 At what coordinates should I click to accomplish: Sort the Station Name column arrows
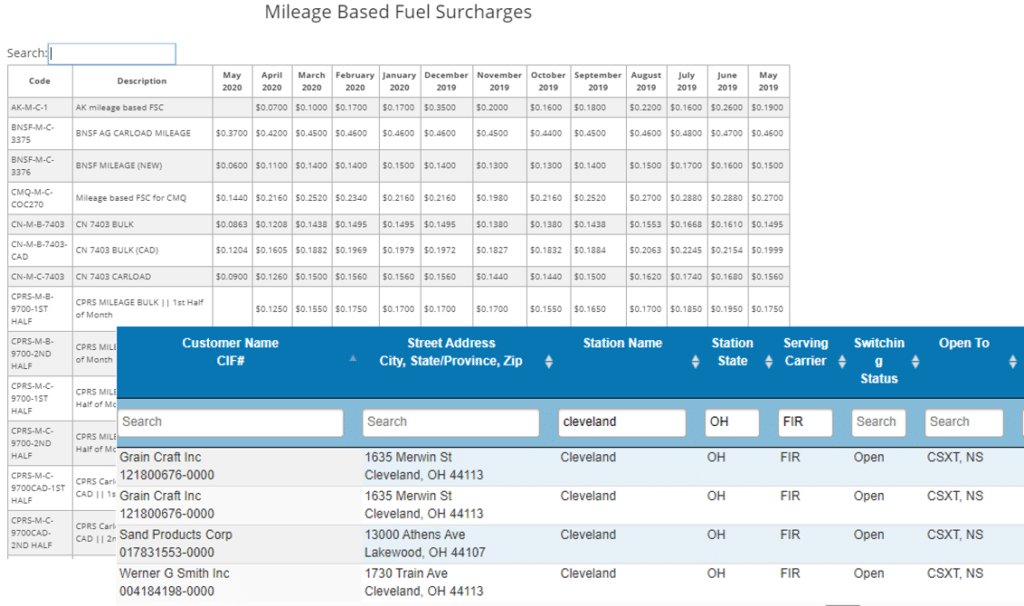coord(695,362)
